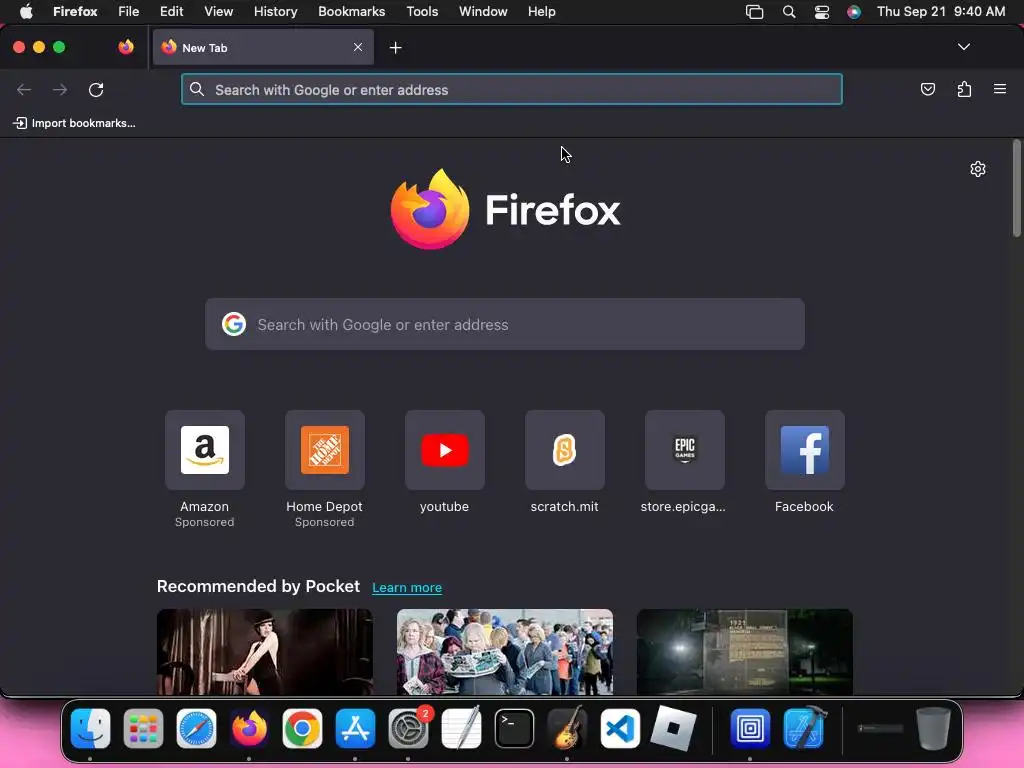Launch Safari from the Dock
The height and width of the screenshot is (768, 1024).
pos(196,728)
